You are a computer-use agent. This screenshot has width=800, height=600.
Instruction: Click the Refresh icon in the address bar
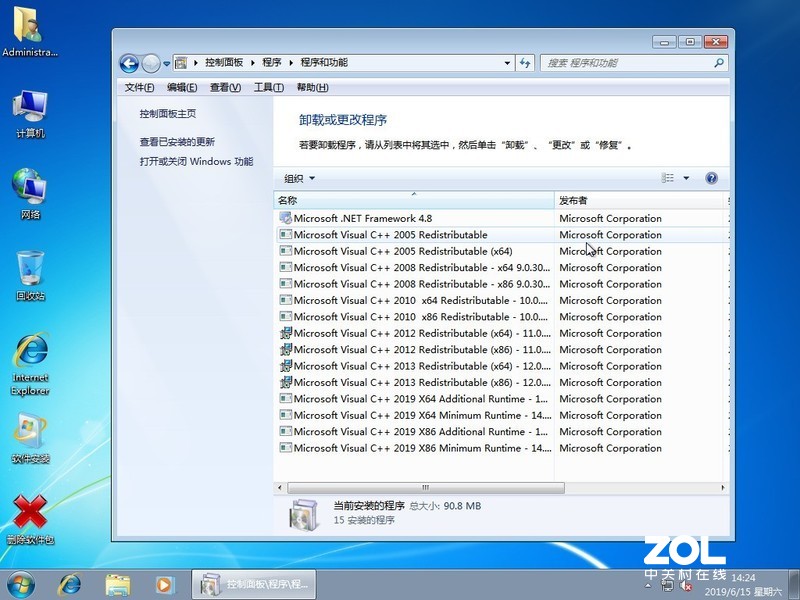(x=525, y=62)
